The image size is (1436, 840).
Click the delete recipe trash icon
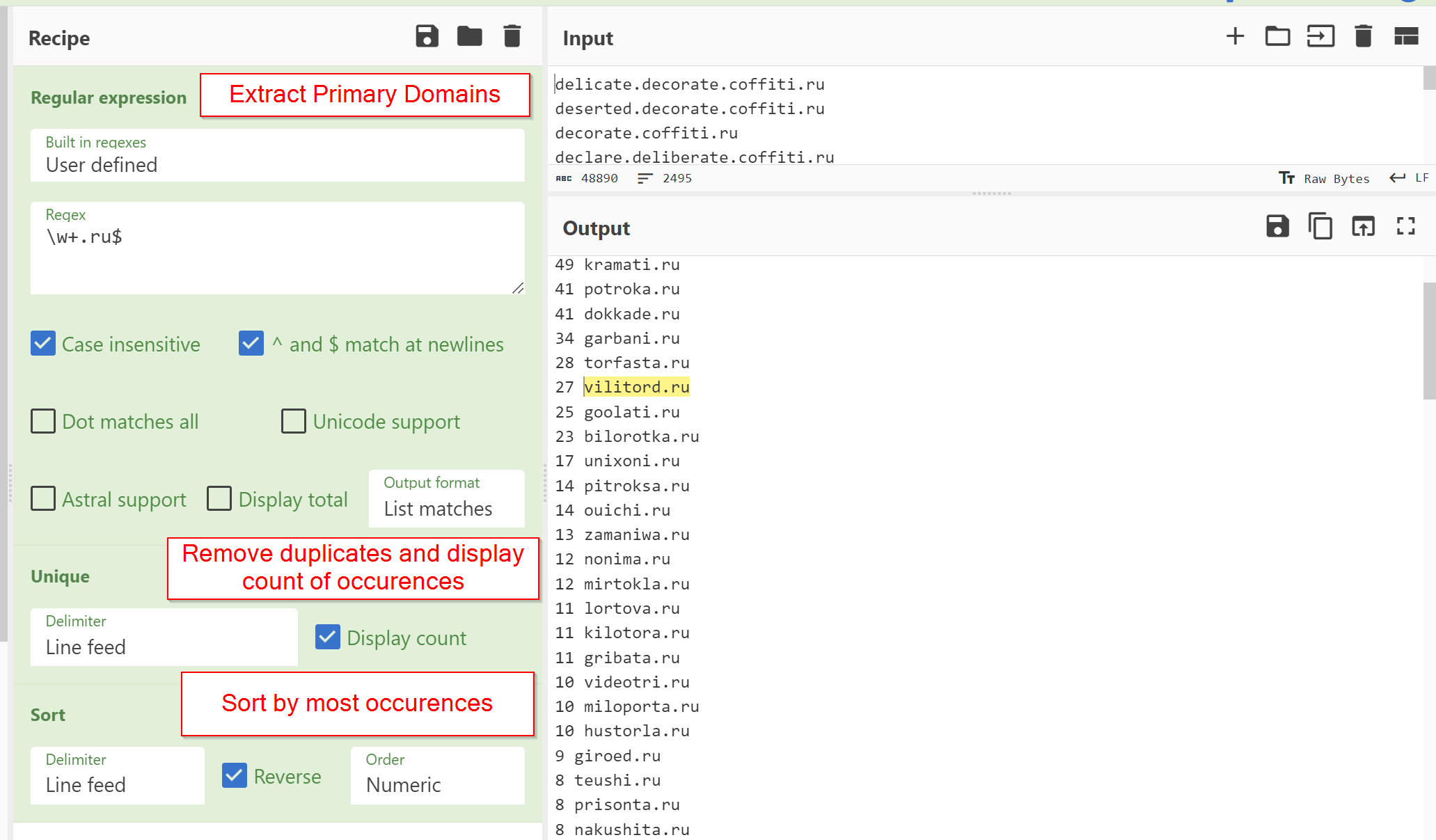tap(512, 38)
